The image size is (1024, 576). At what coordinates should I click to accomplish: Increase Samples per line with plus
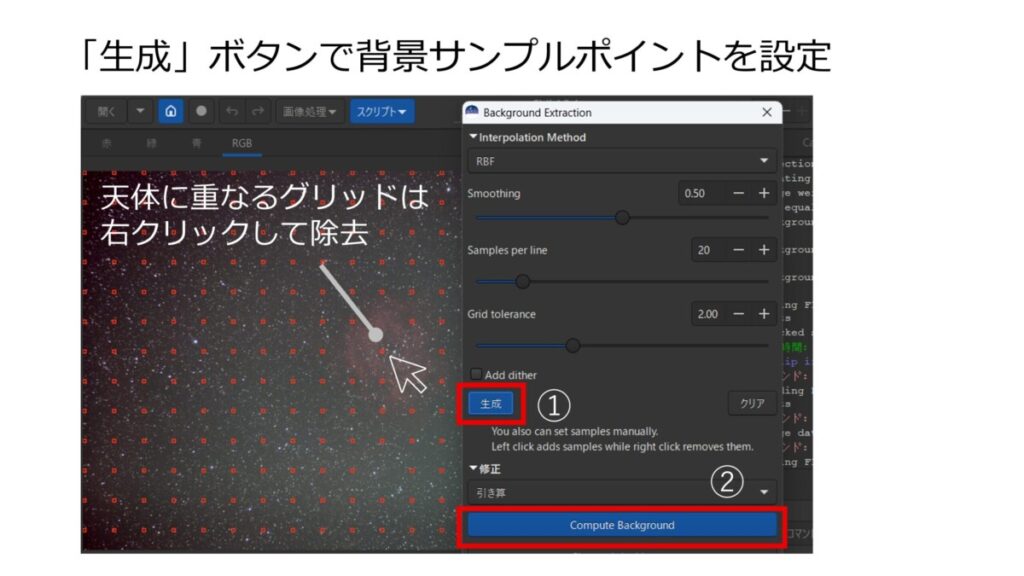[x=763, y=250]
